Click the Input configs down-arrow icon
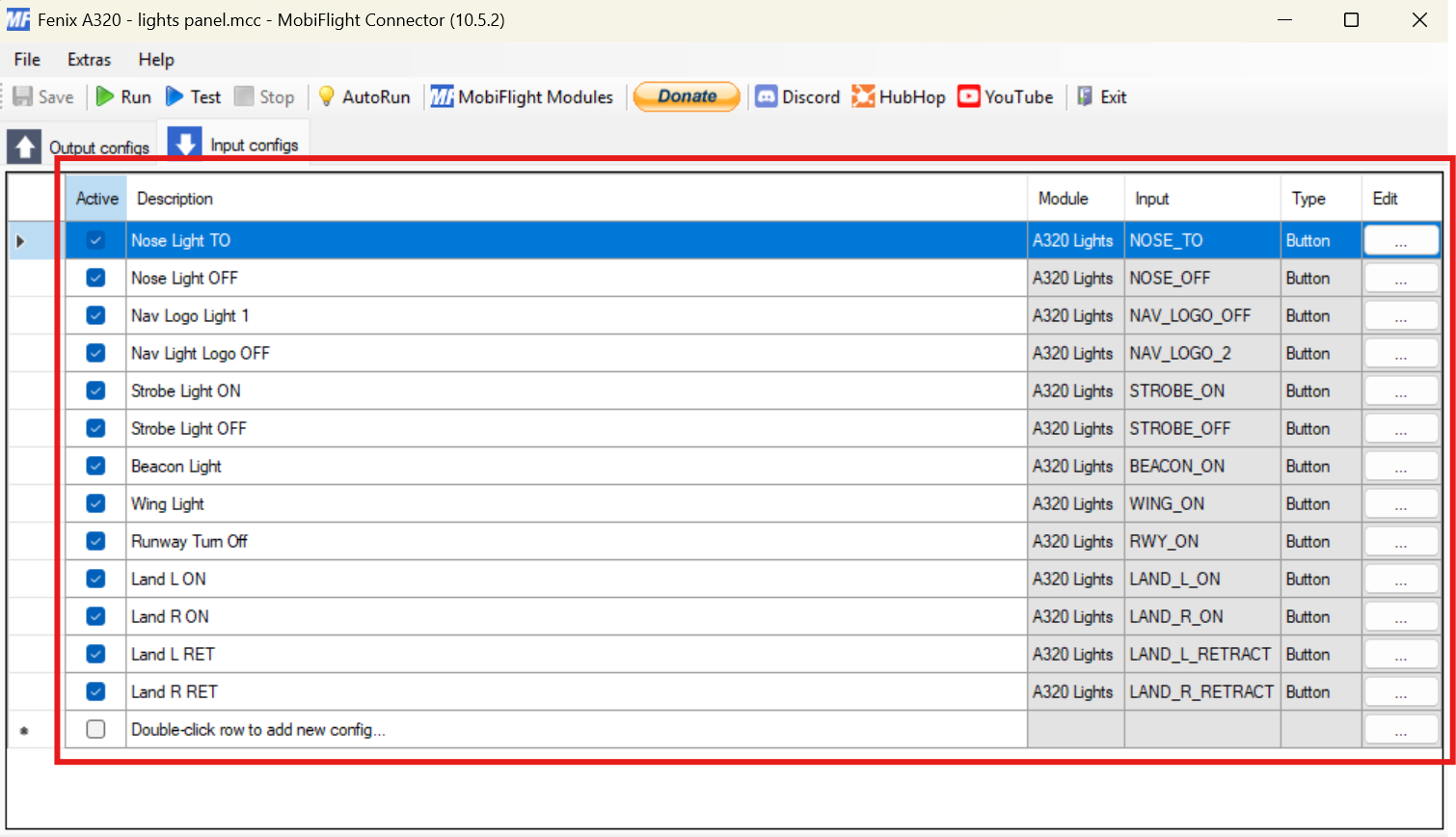This screenshot has width=1456, height=837. (x=185, y=143)
